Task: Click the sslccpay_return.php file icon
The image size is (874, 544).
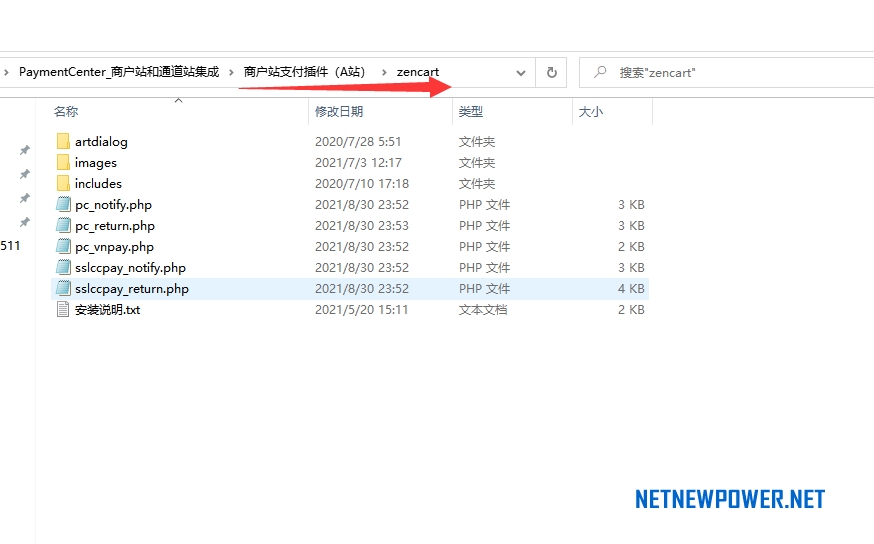Action: [64, 288]
